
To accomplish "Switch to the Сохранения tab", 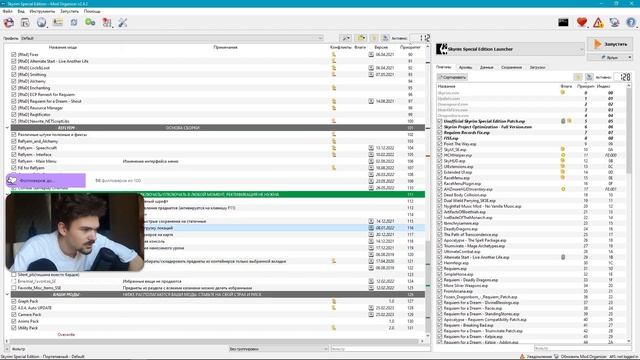I will point(511,67).
